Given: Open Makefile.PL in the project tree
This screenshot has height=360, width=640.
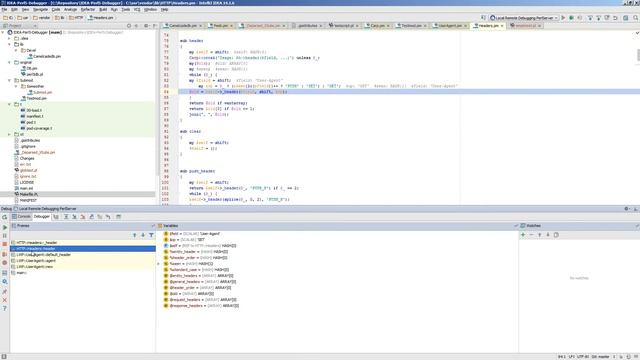Looking at the screenshot, I should [29, 194].
